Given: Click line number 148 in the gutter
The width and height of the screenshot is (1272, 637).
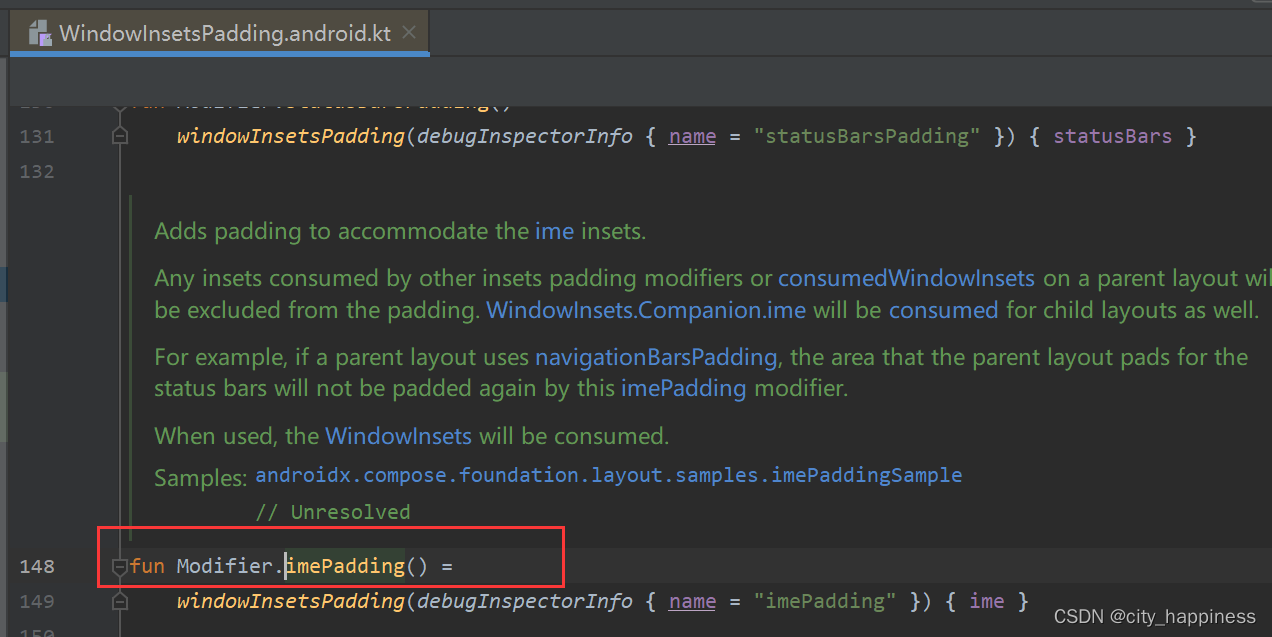Looking at the screenshot, I should (37, 565).
